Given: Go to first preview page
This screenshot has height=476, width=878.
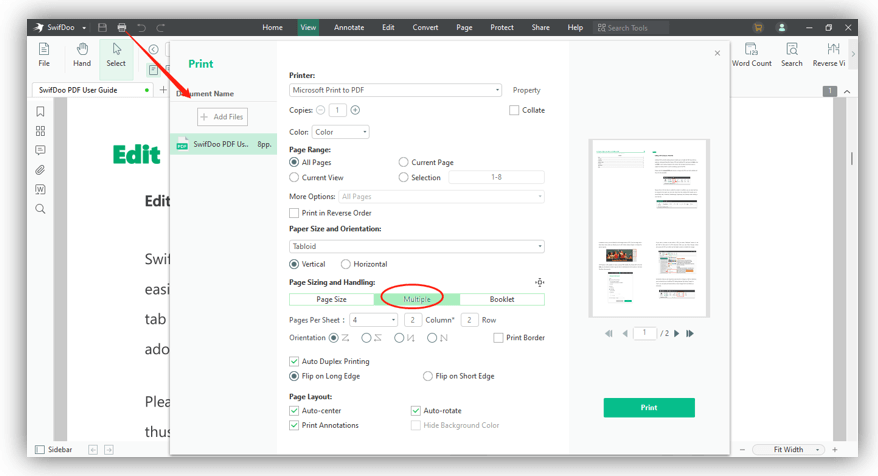Looking at the screenshot, I should pos(609,333).
